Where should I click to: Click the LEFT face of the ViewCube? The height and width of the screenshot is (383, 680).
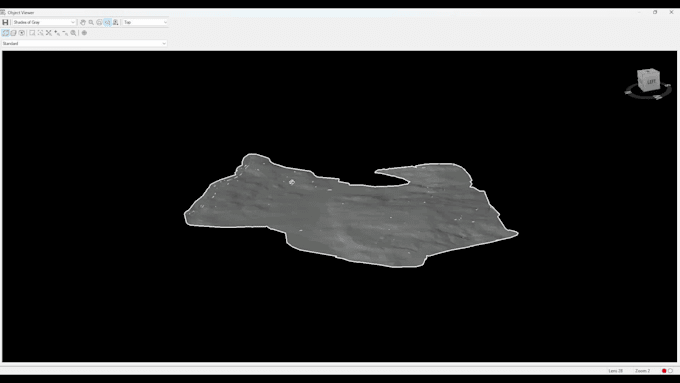651,82
